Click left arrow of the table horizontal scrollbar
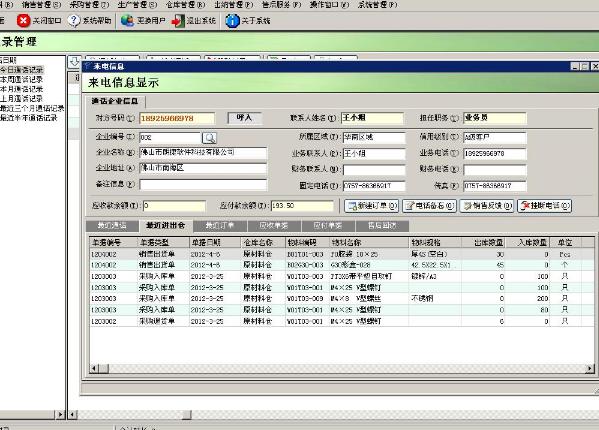Viewport: 599px width, 430px height. pos(94,369)
